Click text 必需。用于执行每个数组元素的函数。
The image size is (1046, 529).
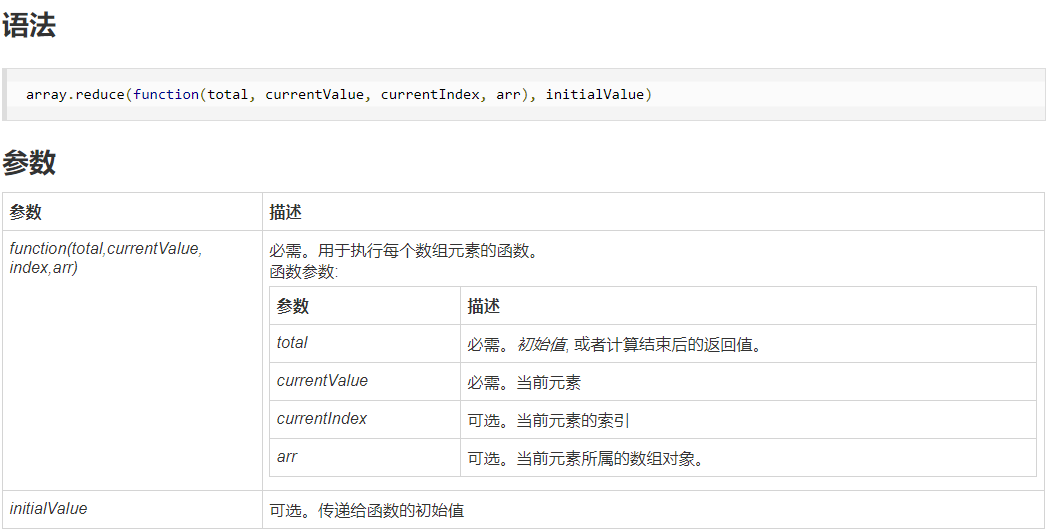404,251
